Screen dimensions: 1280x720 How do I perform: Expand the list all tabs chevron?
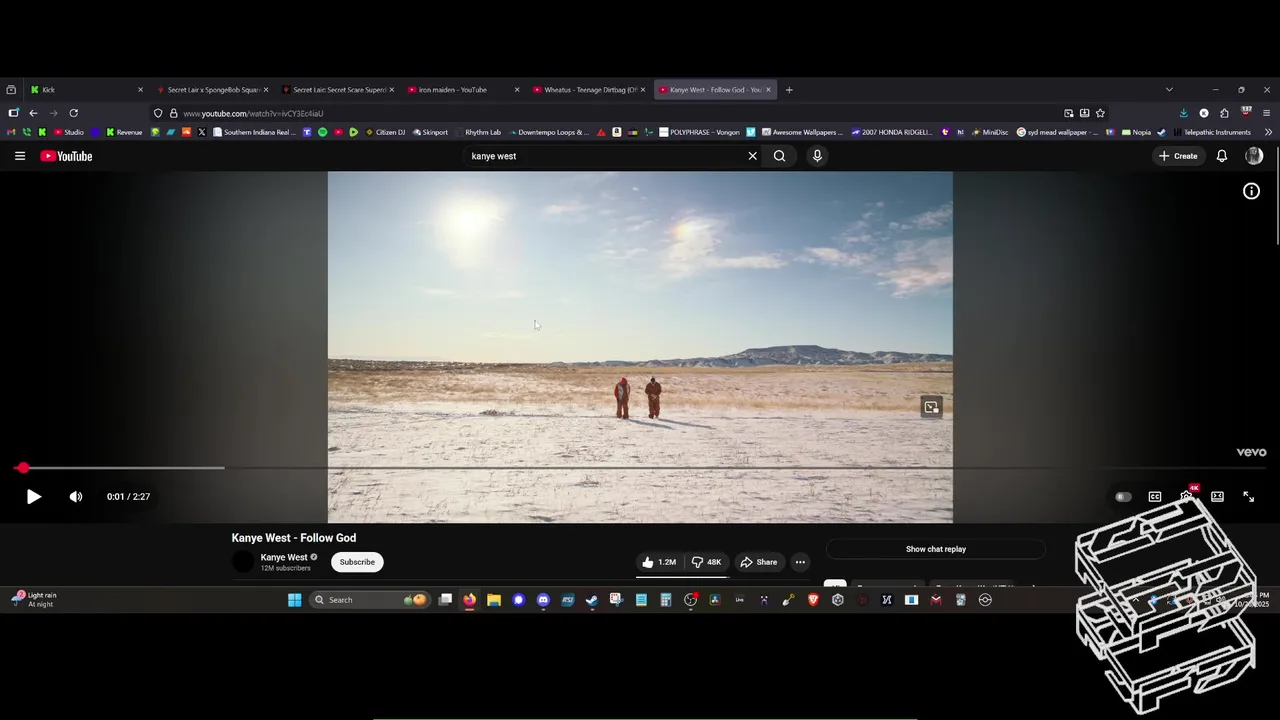point(1169,90)
